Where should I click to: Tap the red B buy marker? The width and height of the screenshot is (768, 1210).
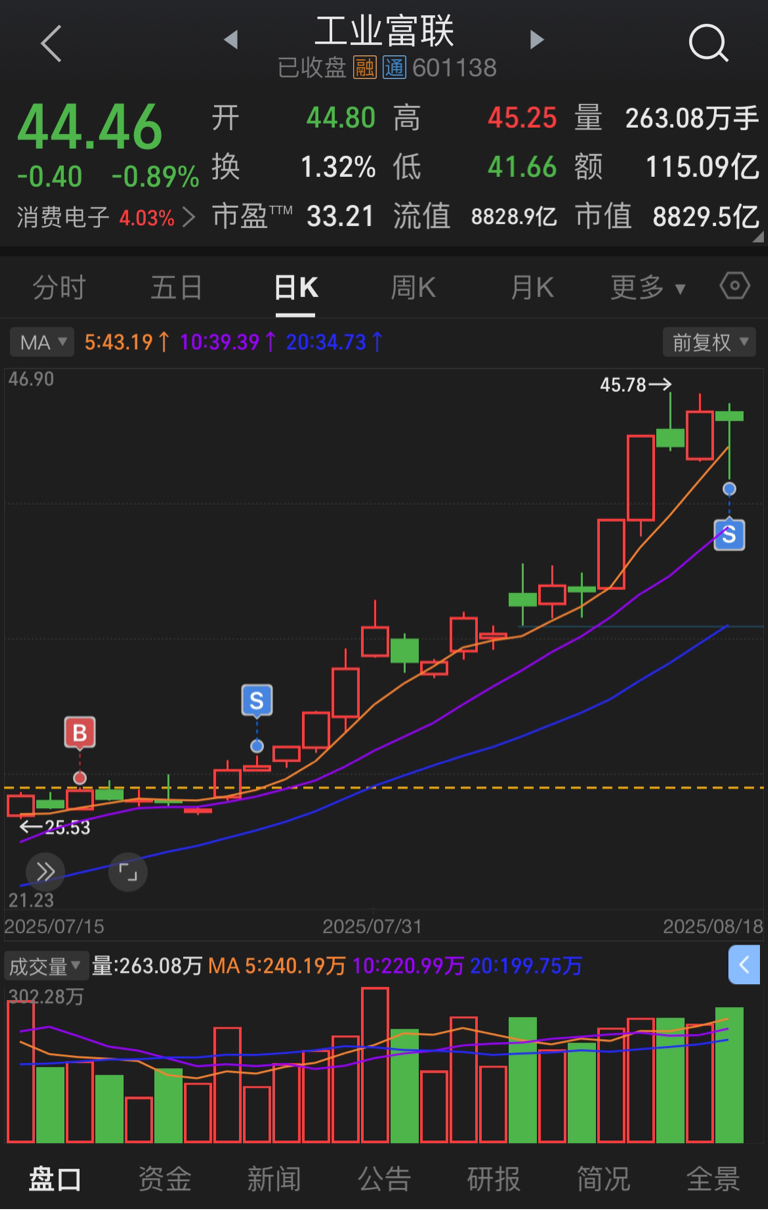80,733
